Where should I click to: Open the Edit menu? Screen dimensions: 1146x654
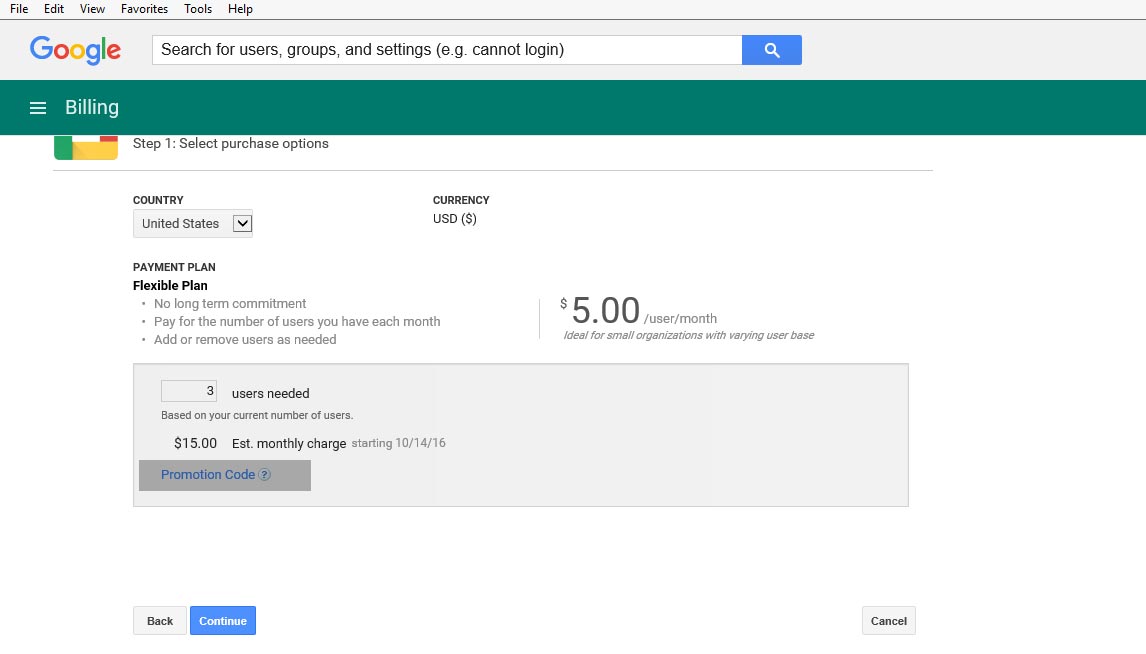pyautogui.click(x=54, y=9)
